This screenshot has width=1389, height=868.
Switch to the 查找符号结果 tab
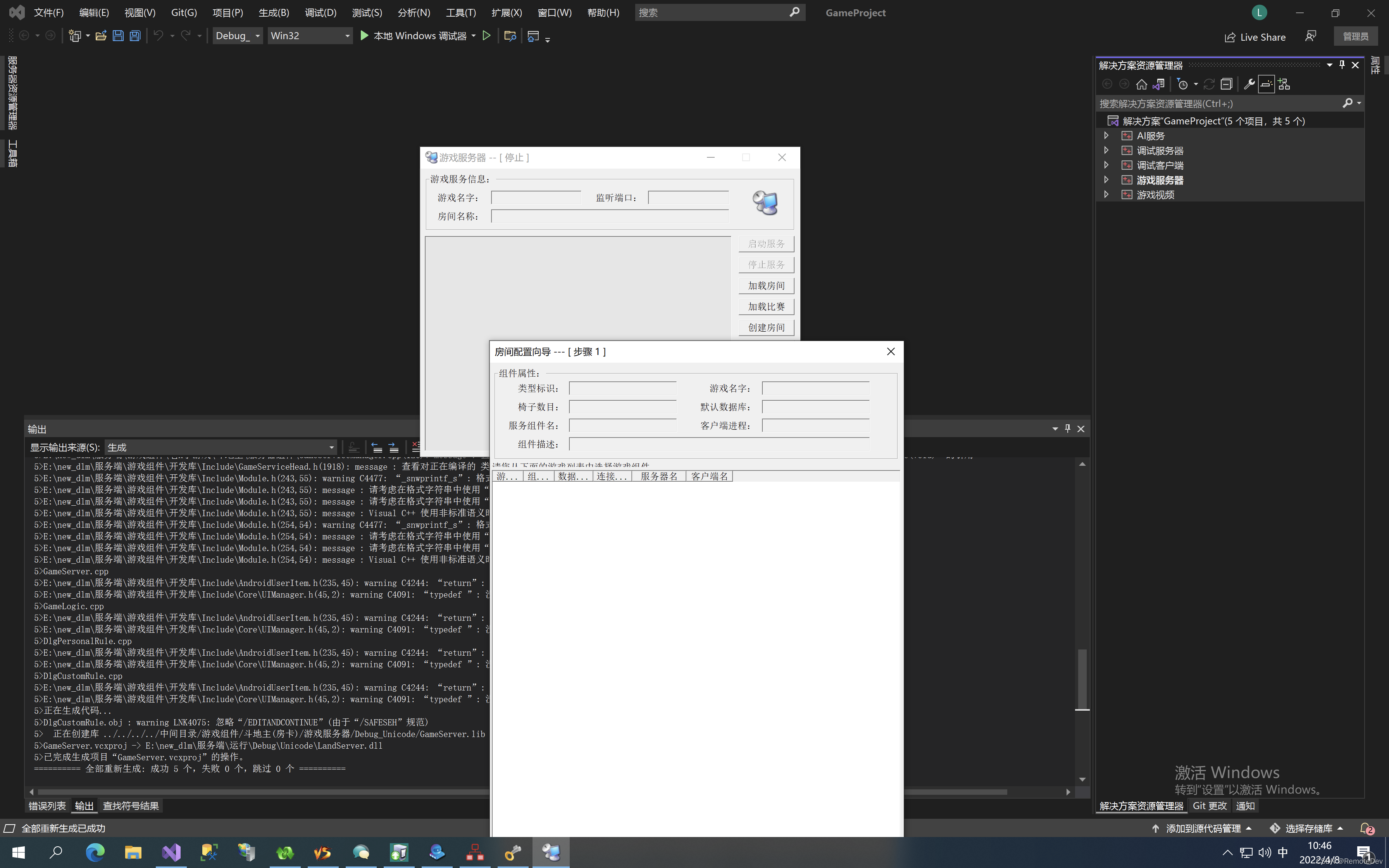coord(131,806)
